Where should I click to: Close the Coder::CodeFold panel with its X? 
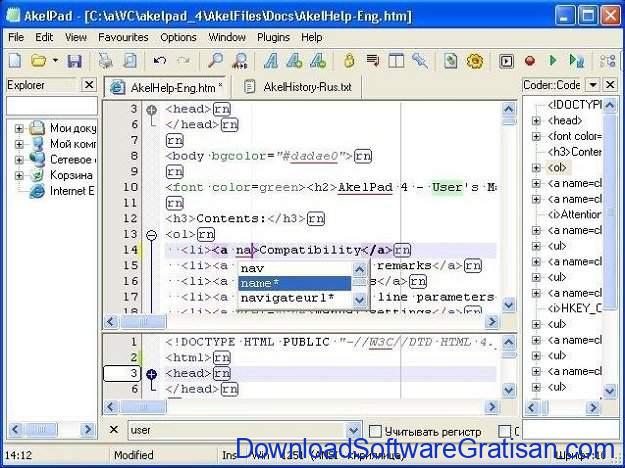pyautogui.click(x=610, y=85)
